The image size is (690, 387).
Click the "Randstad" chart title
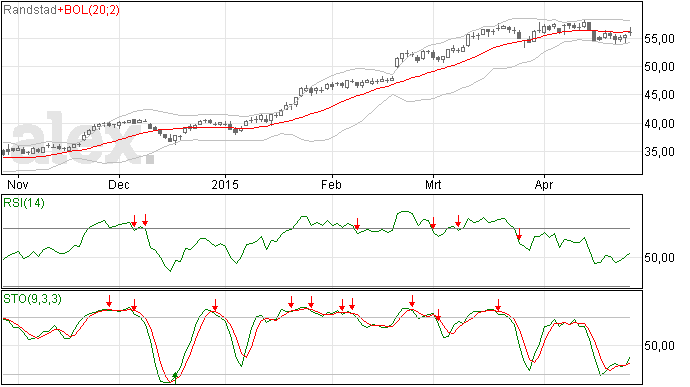[x=30, y=10]
